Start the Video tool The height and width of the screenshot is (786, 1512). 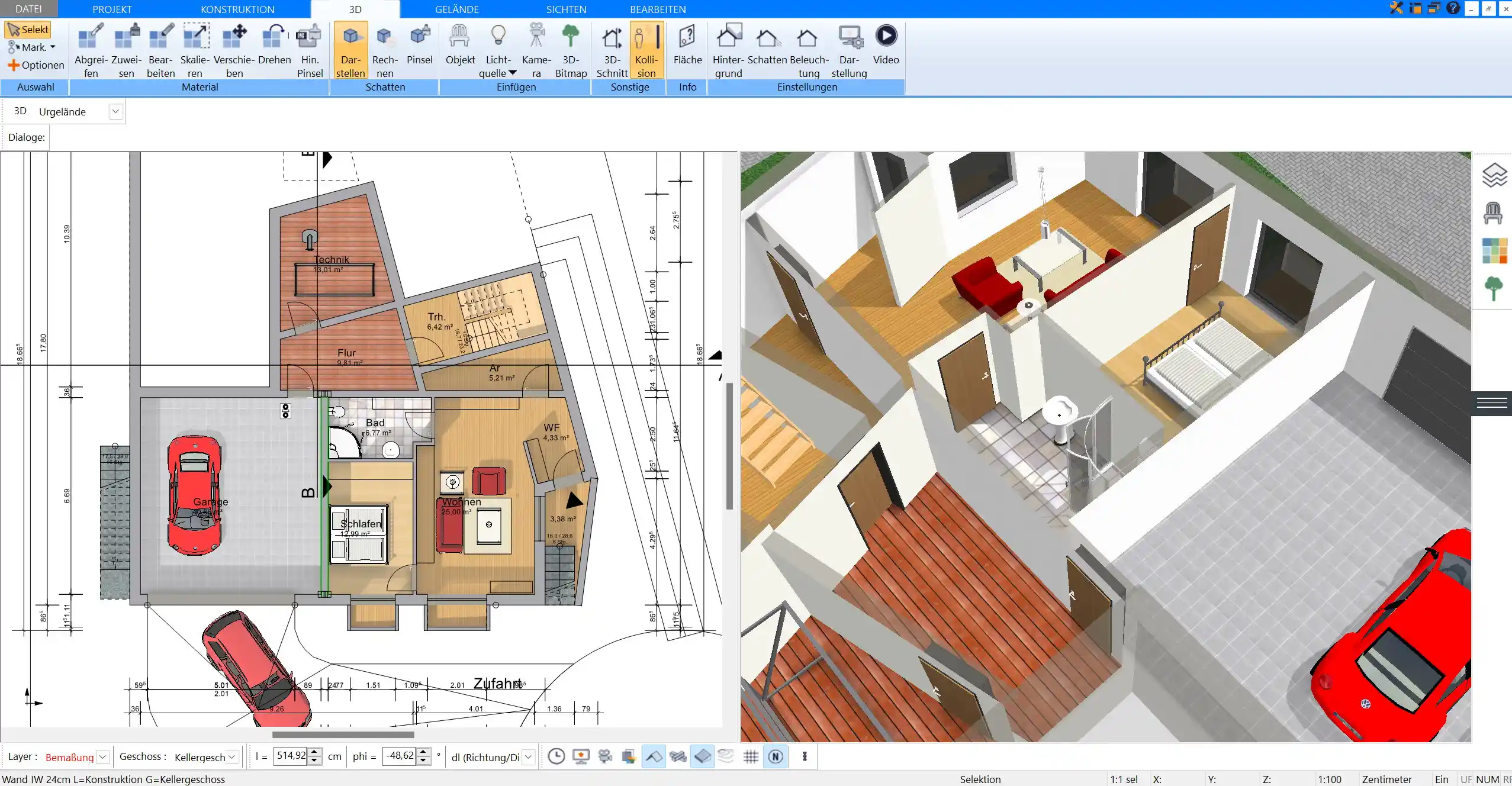(x=886, y=44)
